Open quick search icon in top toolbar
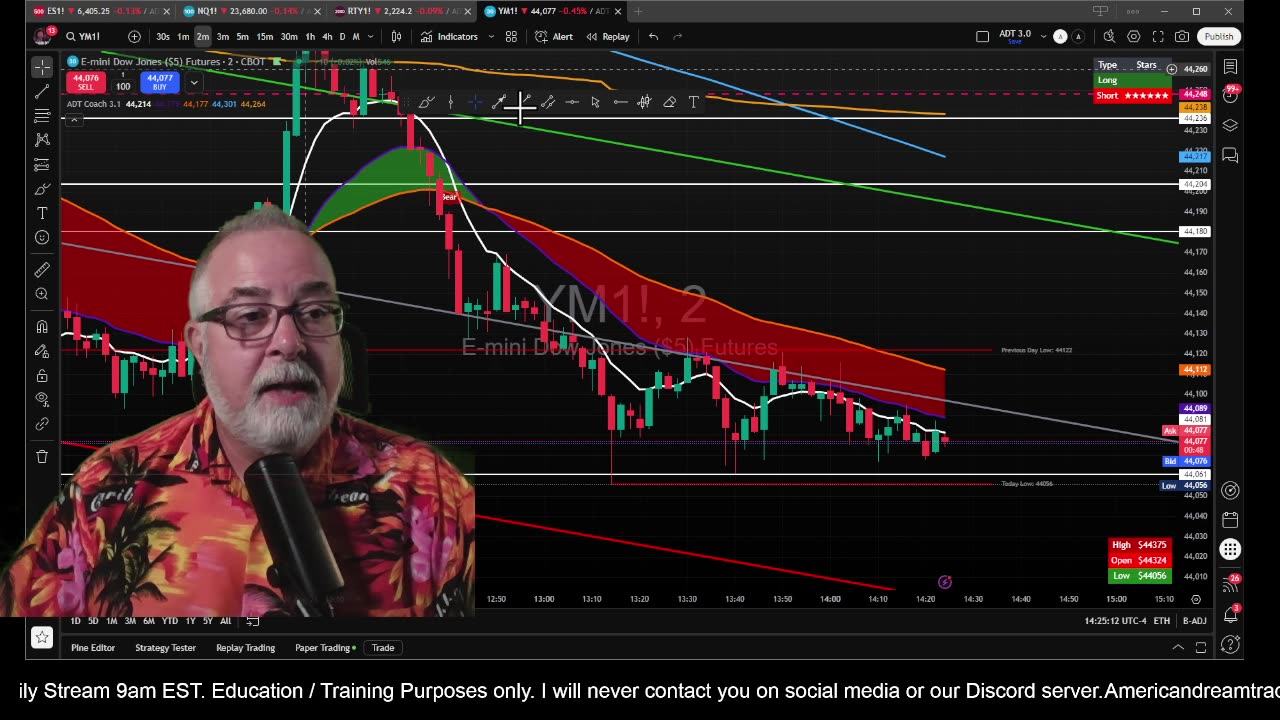This screenshot has height=720, width=1280. (1109, 37)
